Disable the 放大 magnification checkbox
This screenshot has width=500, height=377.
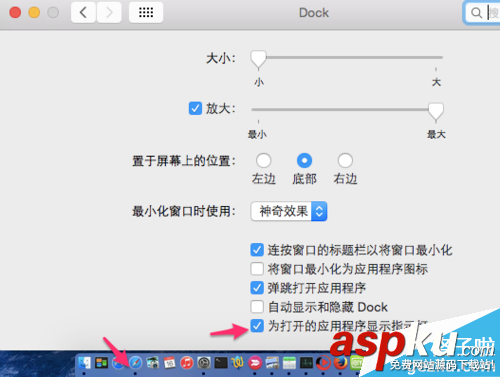(195, 109)
